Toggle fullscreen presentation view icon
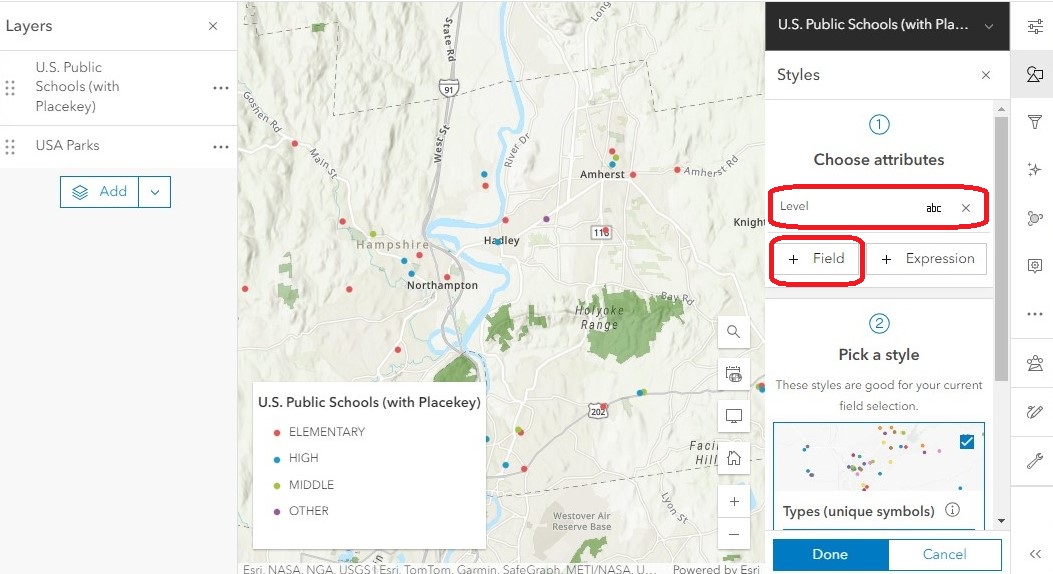The height and width of the screenshot is (574, 1053). [x=734, y=416]
